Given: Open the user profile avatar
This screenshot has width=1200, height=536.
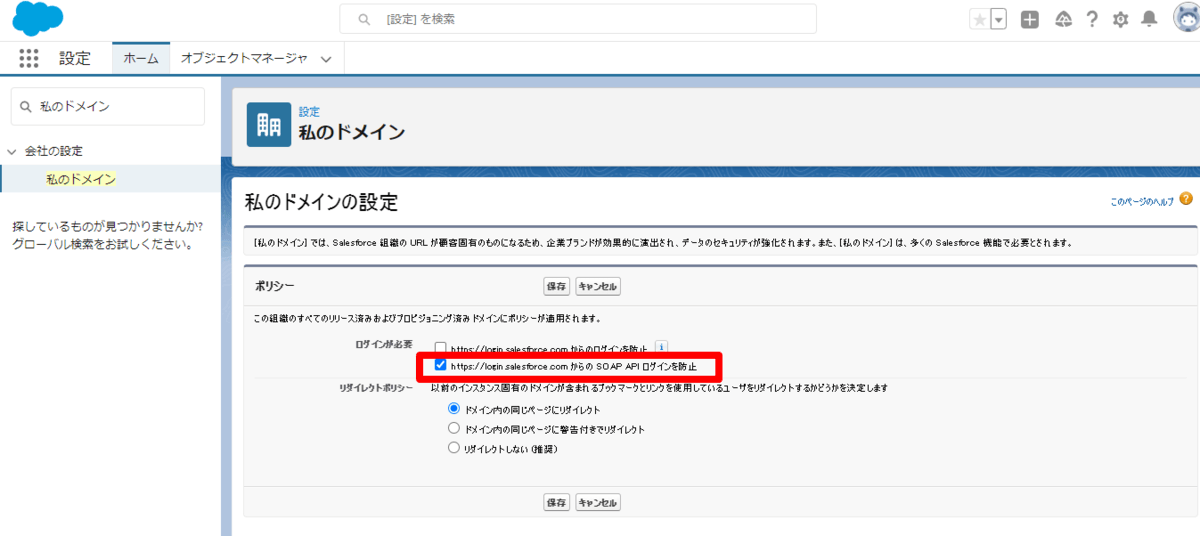Looking at the screenshot, I should pyautogui.click(x=1186, y=19).
